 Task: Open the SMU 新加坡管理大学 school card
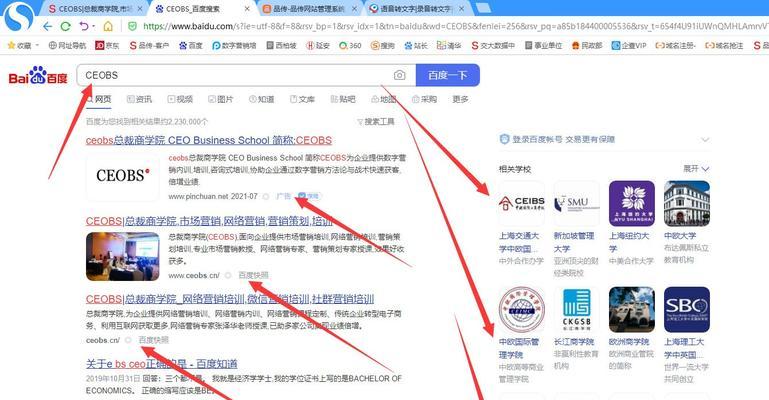pyautogui.click(x=577, y=228)
